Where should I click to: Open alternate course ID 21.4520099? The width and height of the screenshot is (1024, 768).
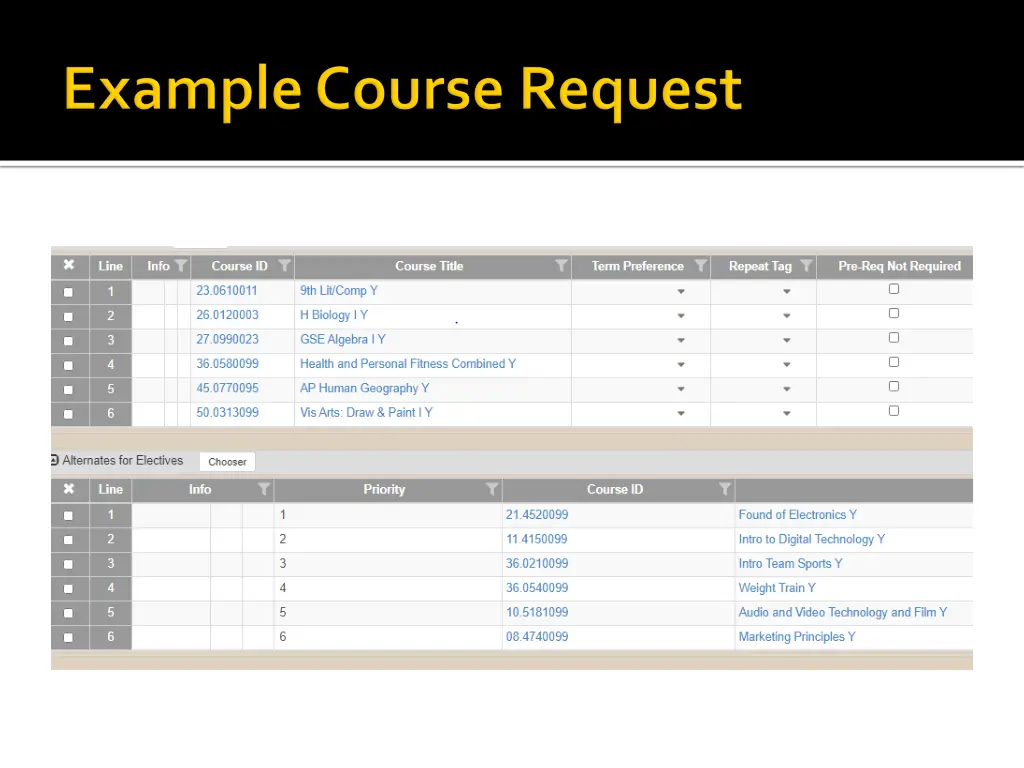point(537,515)
